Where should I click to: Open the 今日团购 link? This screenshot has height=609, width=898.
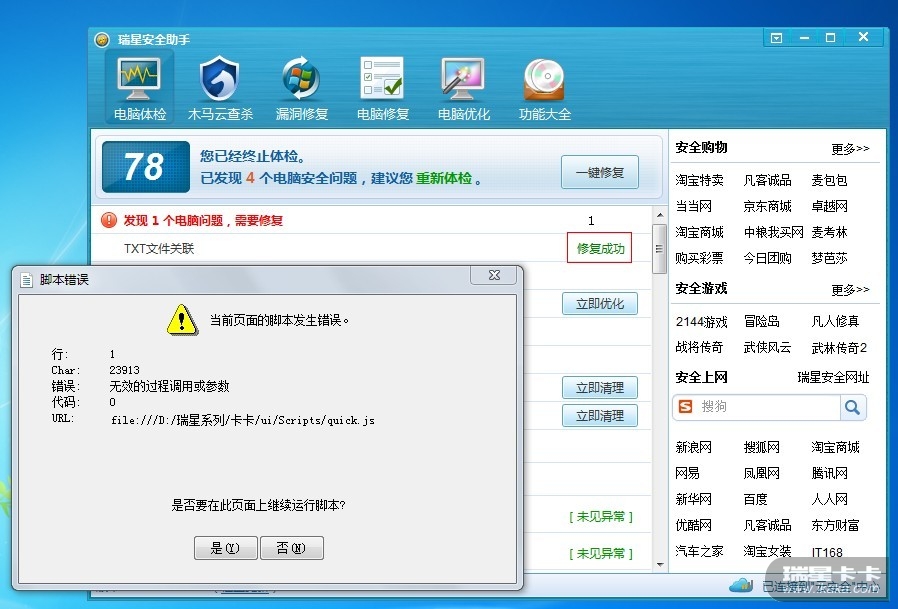pyautogui.click(x=767, y=258)
